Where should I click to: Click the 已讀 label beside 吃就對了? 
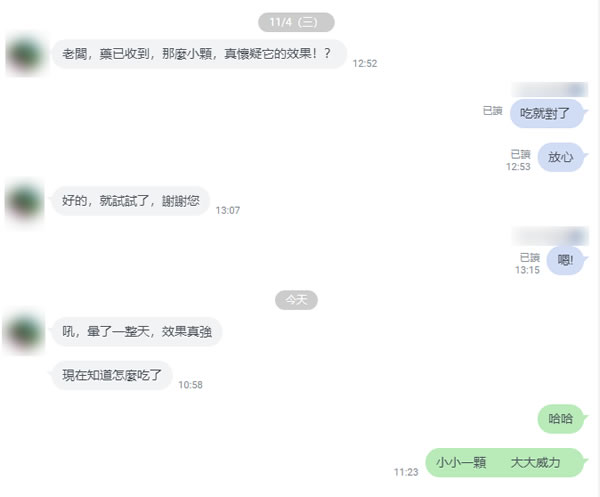coord(492,111)
